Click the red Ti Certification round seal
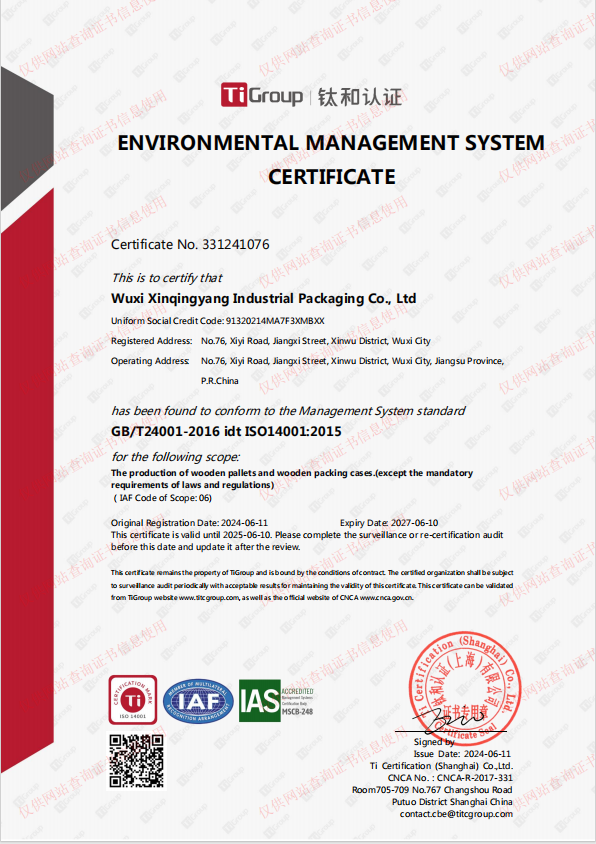This screenshot has height=844, width=596. point(465,687)
